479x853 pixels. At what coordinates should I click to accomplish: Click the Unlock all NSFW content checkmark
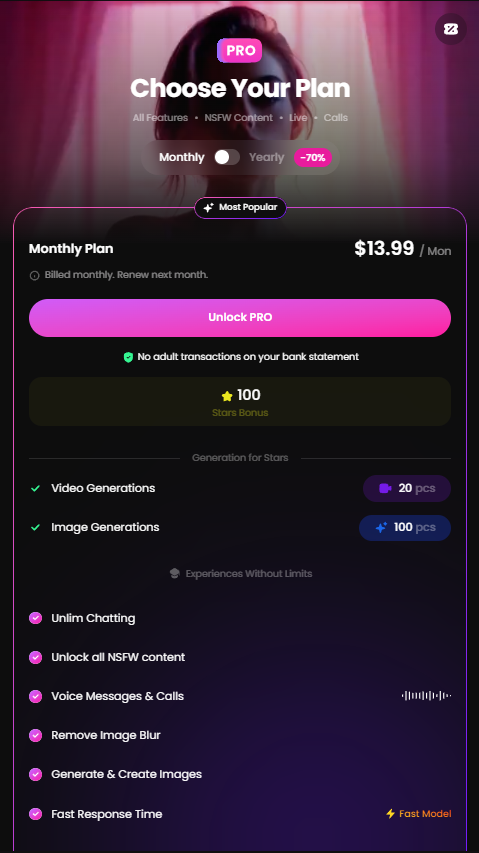35,657
